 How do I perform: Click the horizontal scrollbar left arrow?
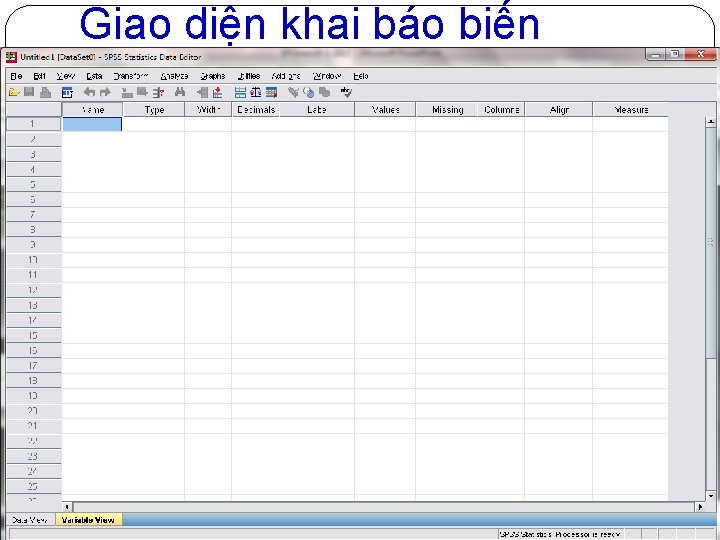pyautogui.click(x=67, y=507)
